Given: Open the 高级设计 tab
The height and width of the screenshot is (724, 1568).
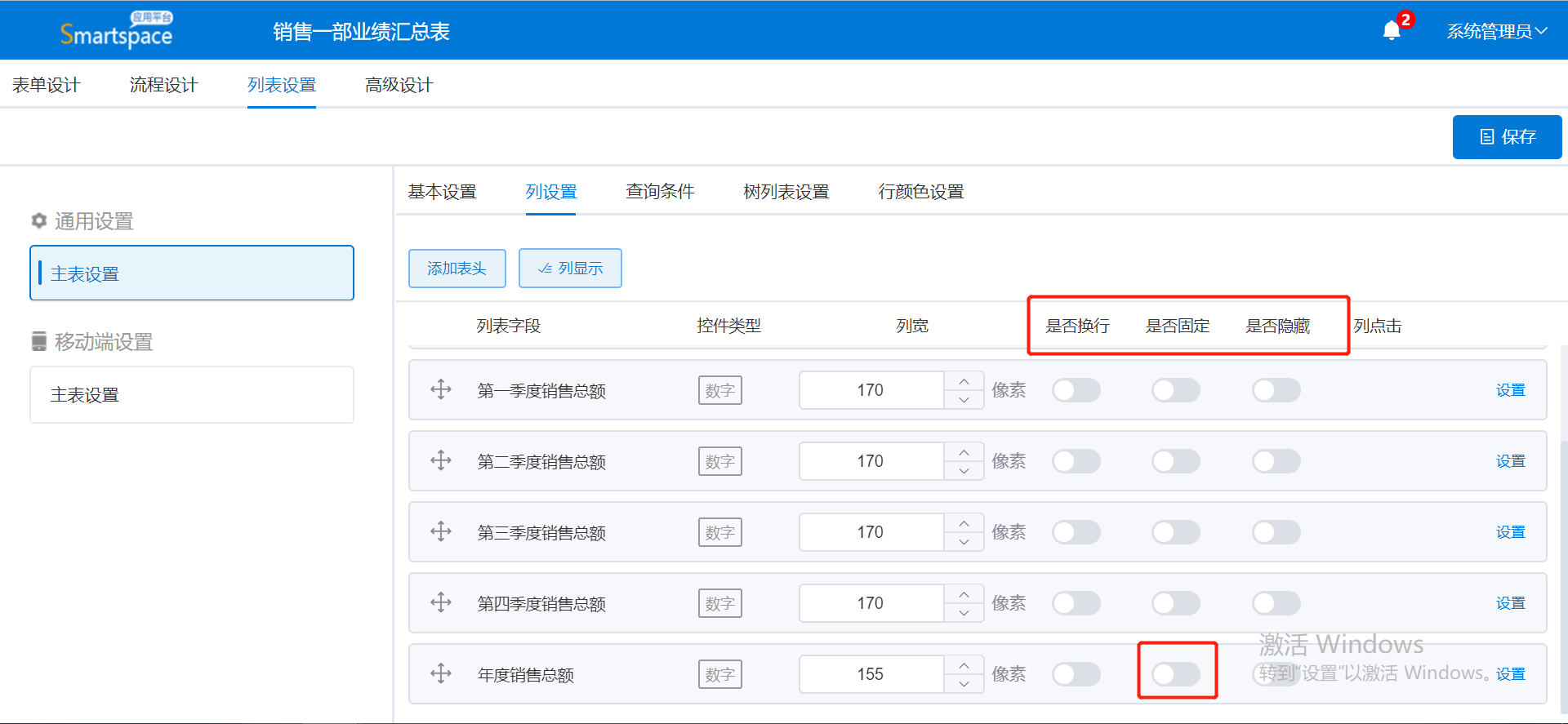Looking at the screenshot, I should pos(399,85).
